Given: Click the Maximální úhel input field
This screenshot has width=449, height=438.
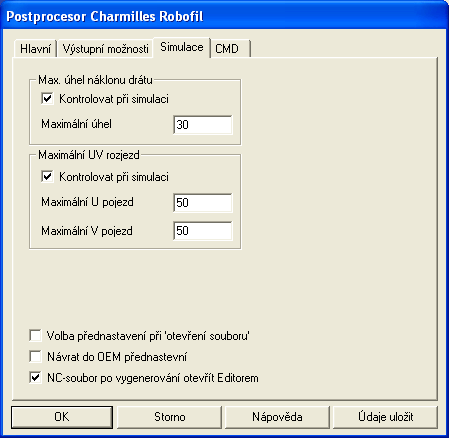Looking at the screenshot, I should [203, 125].
